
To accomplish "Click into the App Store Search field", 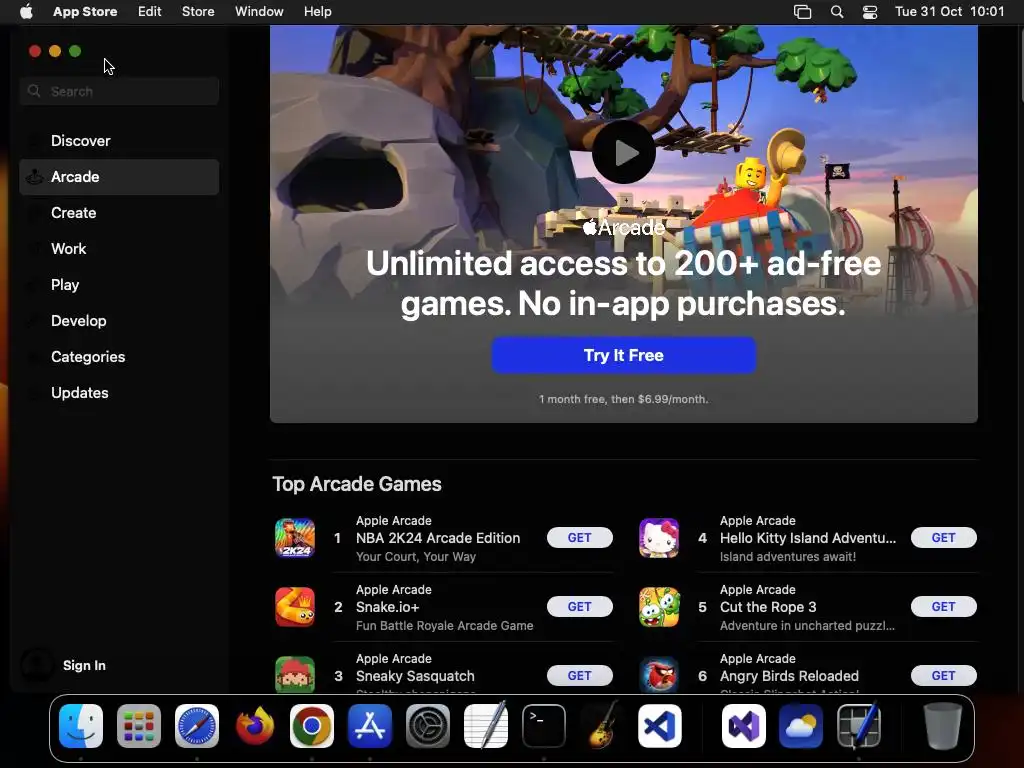I will (x=120, y=91).
